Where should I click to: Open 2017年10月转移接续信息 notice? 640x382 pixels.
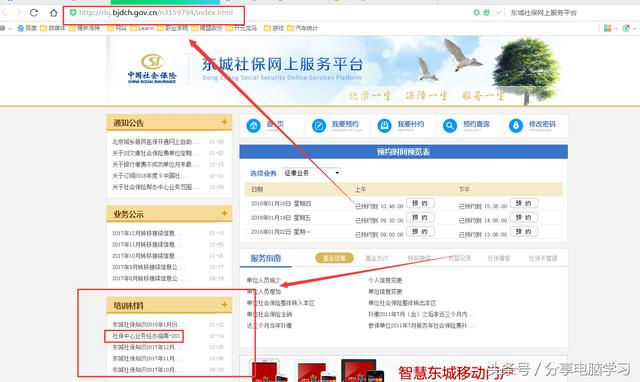click(x=147, y=256)
